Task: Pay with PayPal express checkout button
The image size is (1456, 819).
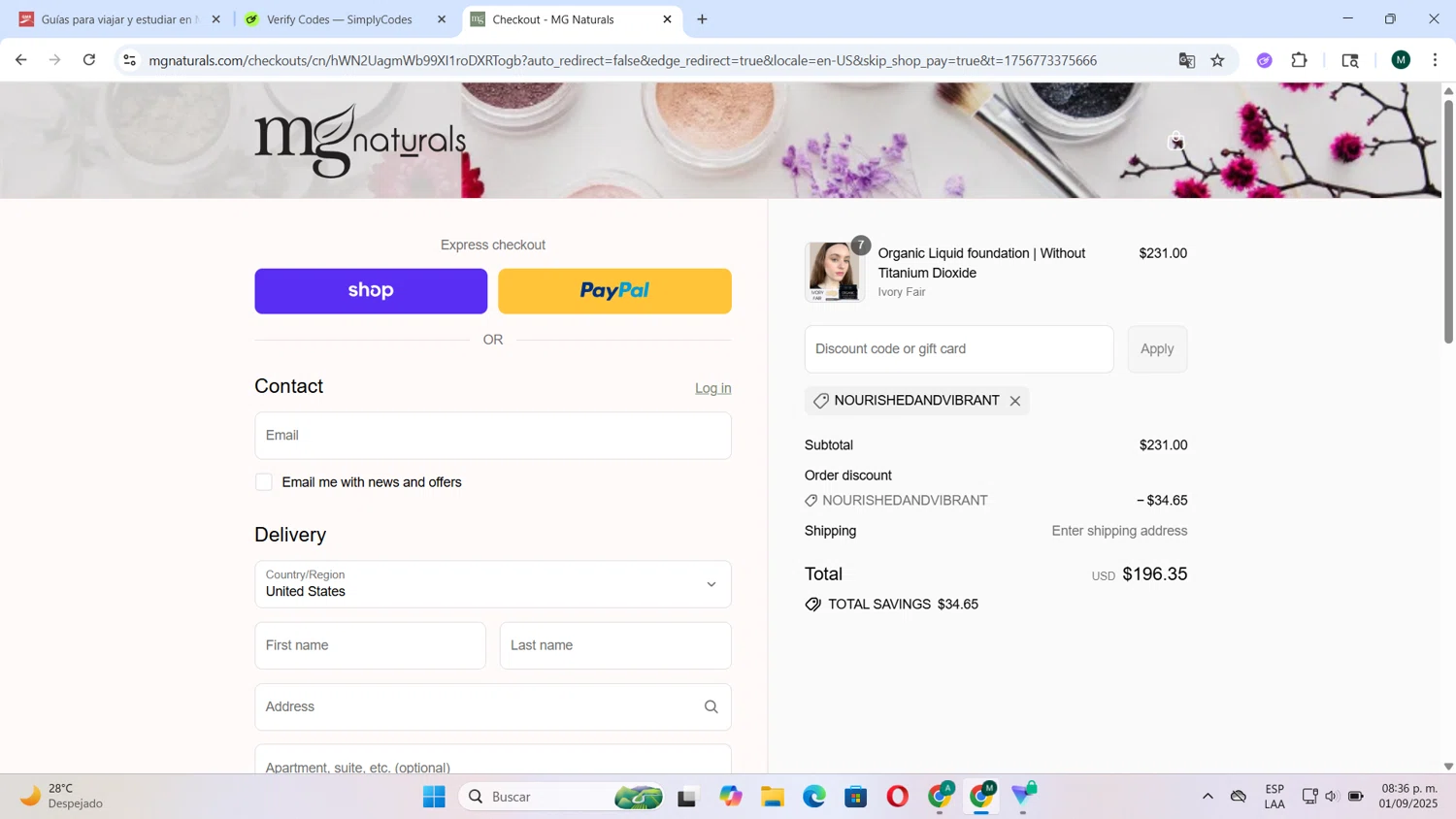Action: point(614,291)
